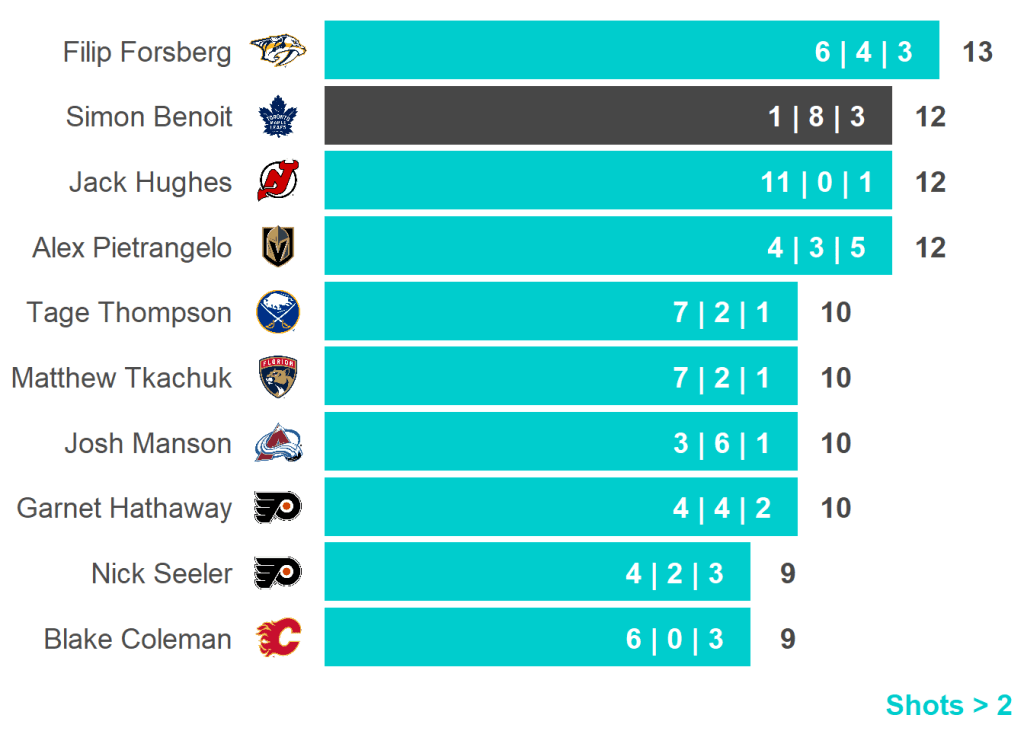The height and width of the screenshot is (731, 1024).
Task: Select the Filip Forsberg player name
Action: pos(147,51)
